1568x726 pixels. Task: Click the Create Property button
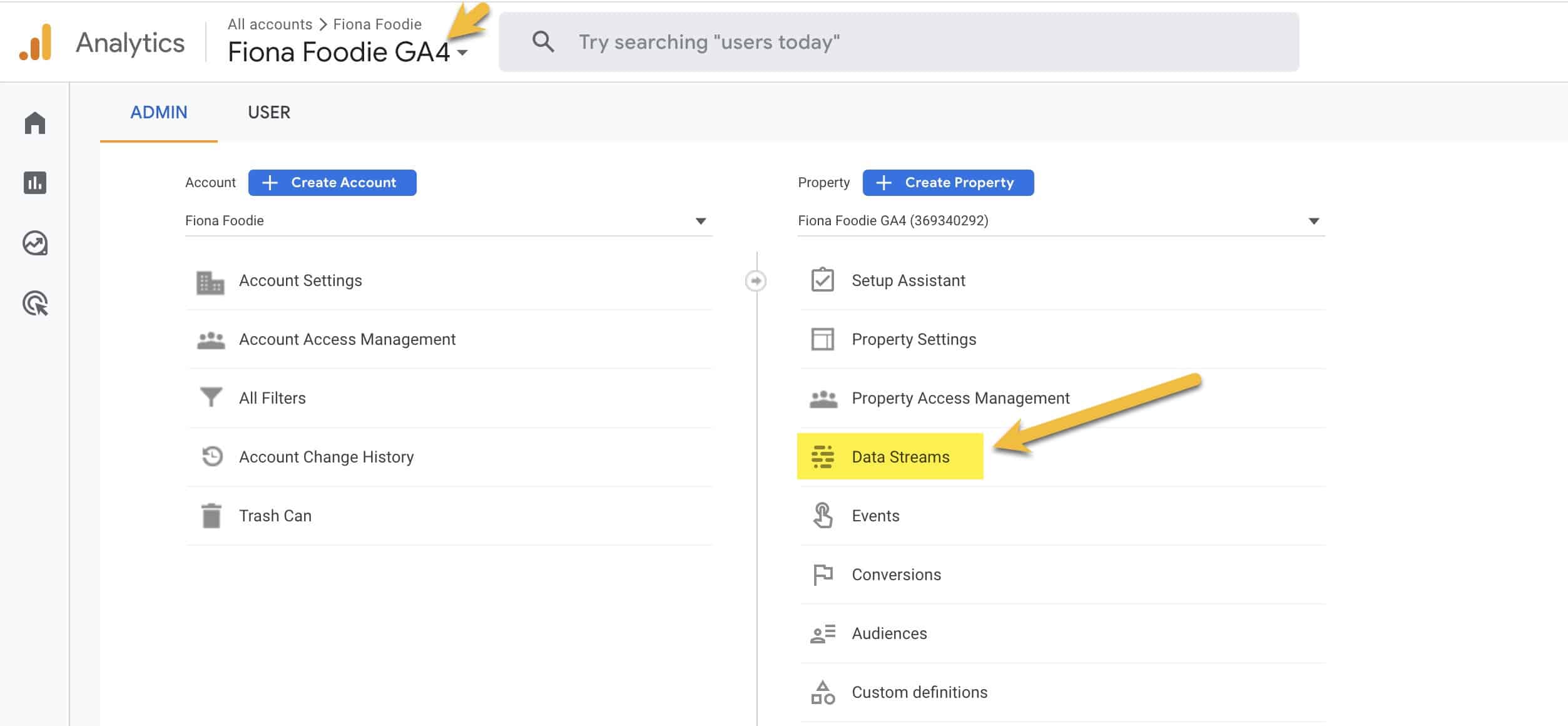[948, 182]
